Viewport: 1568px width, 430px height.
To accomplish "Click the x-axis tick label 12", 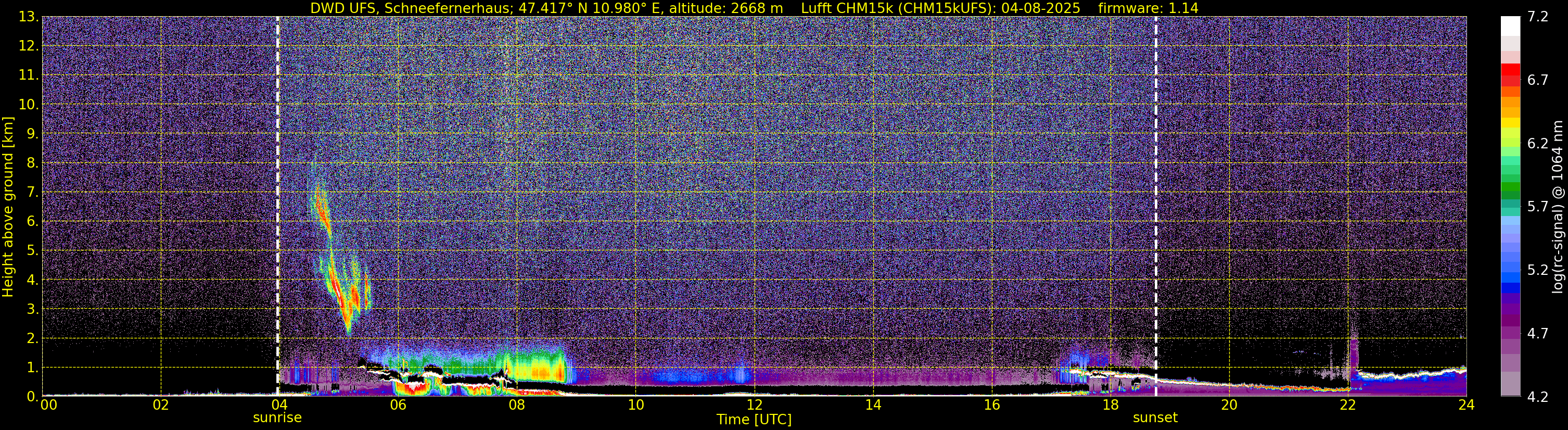I will (754, 405).
